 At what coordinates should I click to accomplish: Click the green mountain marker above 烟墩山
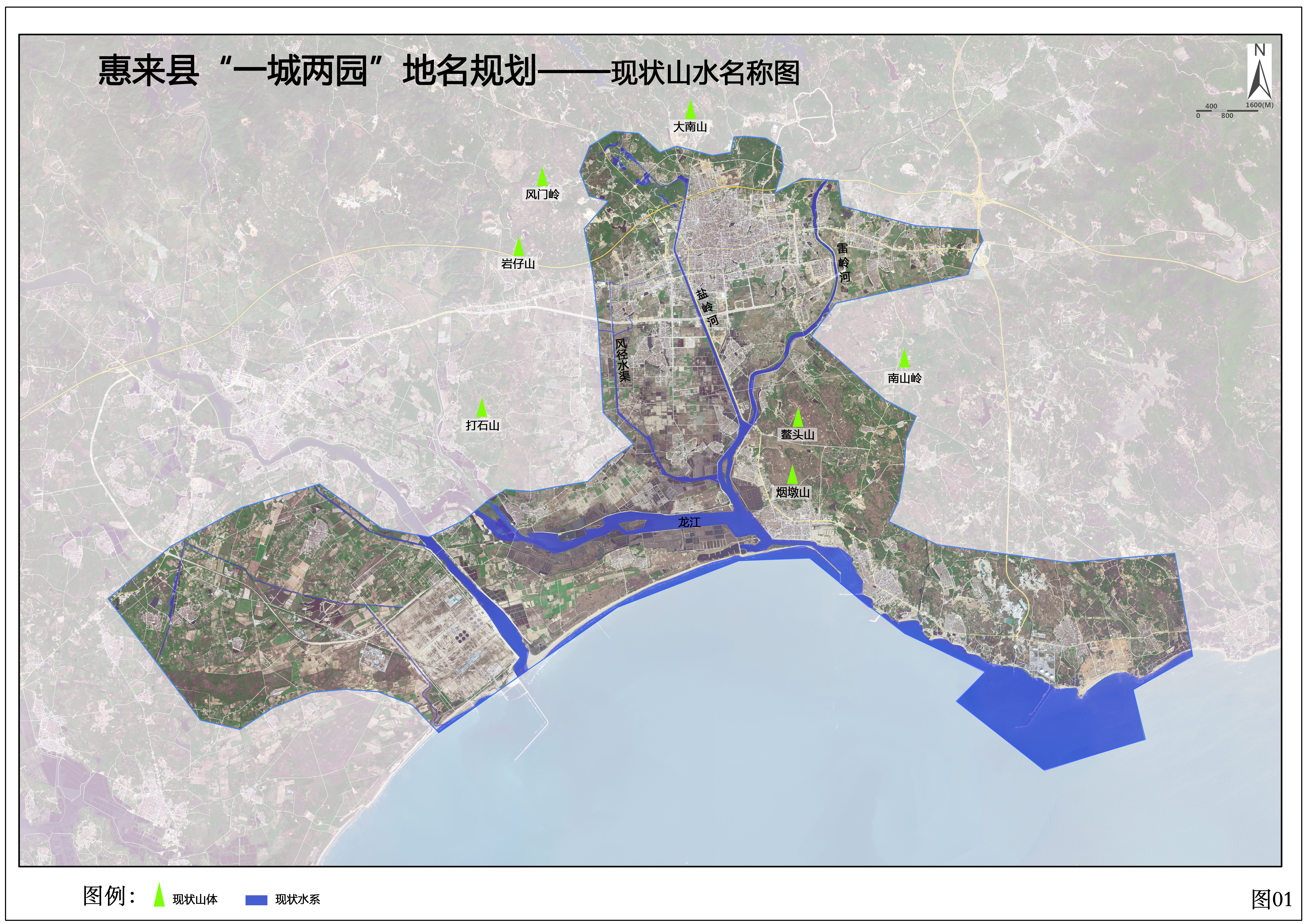(792, 475)
